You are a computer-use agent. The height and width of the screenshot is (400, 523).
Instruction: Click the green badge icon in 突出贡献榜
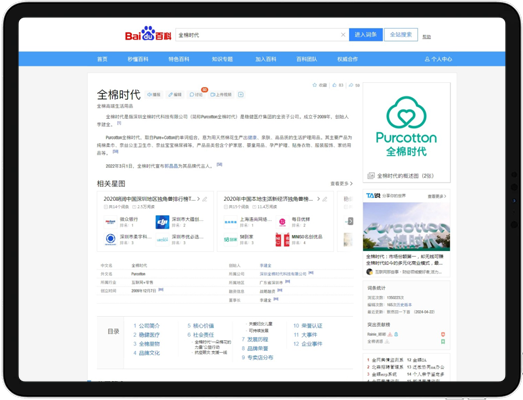443,341
